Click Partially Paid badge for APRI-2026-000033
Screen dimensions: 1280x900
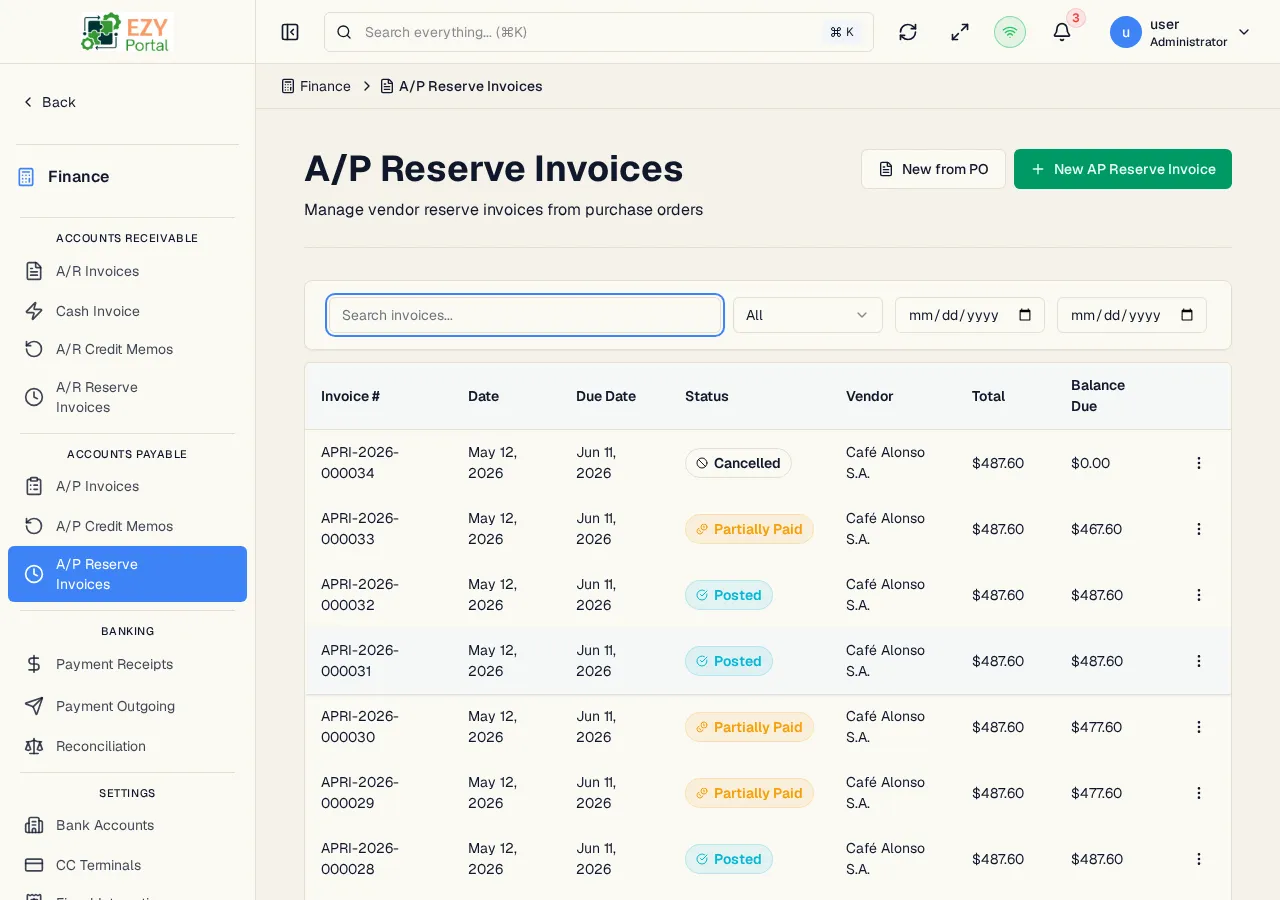point(749,529)
